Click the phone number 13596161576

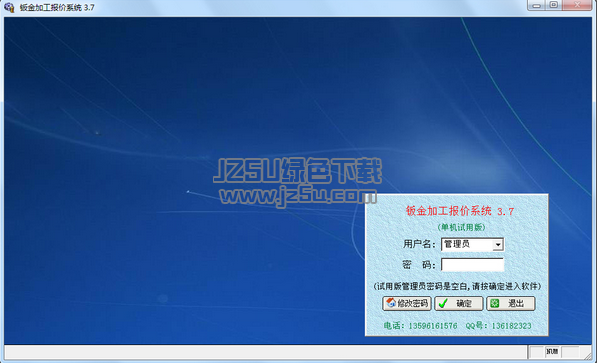(433, 326)
